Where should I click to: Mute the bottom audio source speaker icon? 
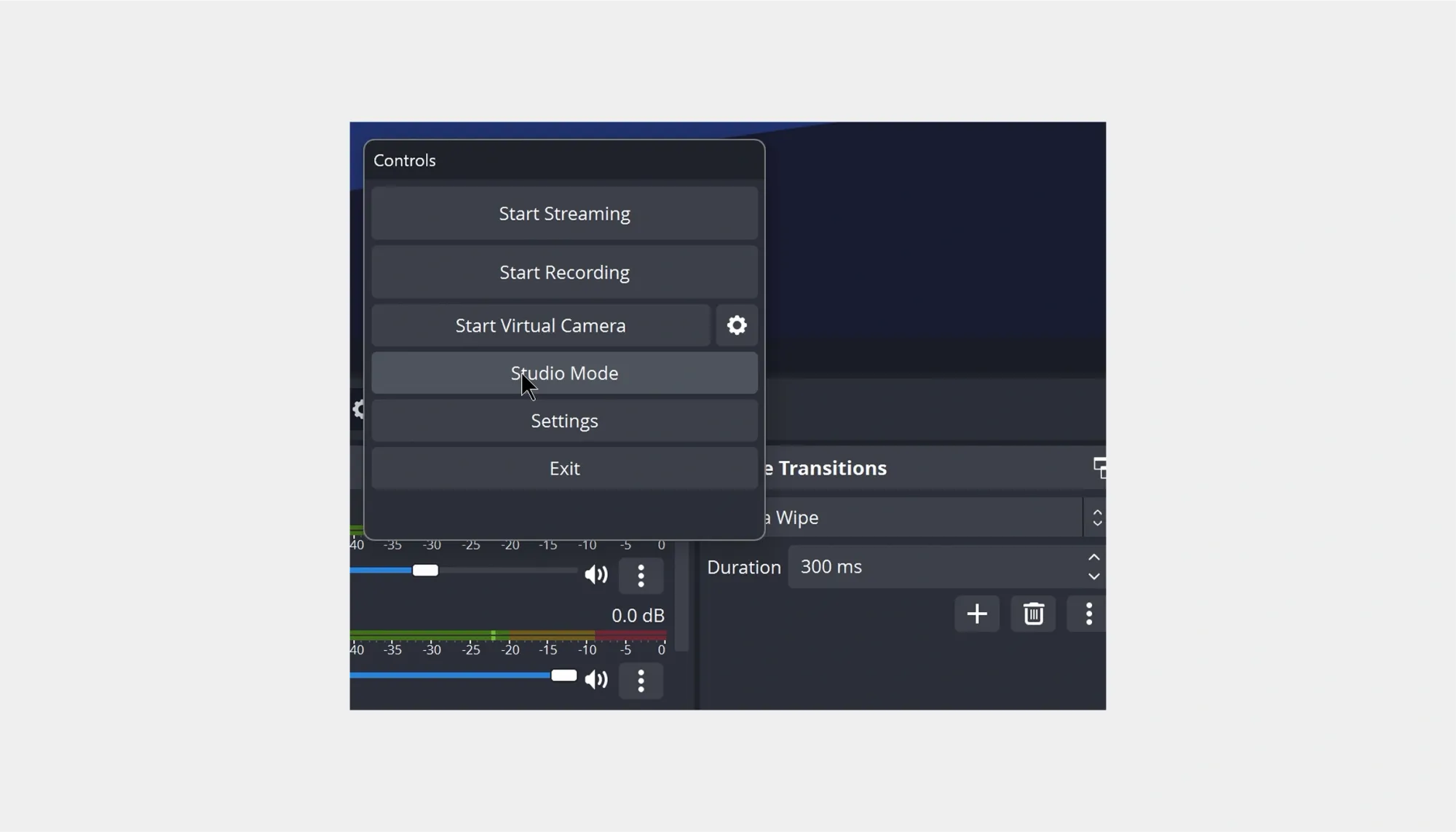tap(596, 680)
